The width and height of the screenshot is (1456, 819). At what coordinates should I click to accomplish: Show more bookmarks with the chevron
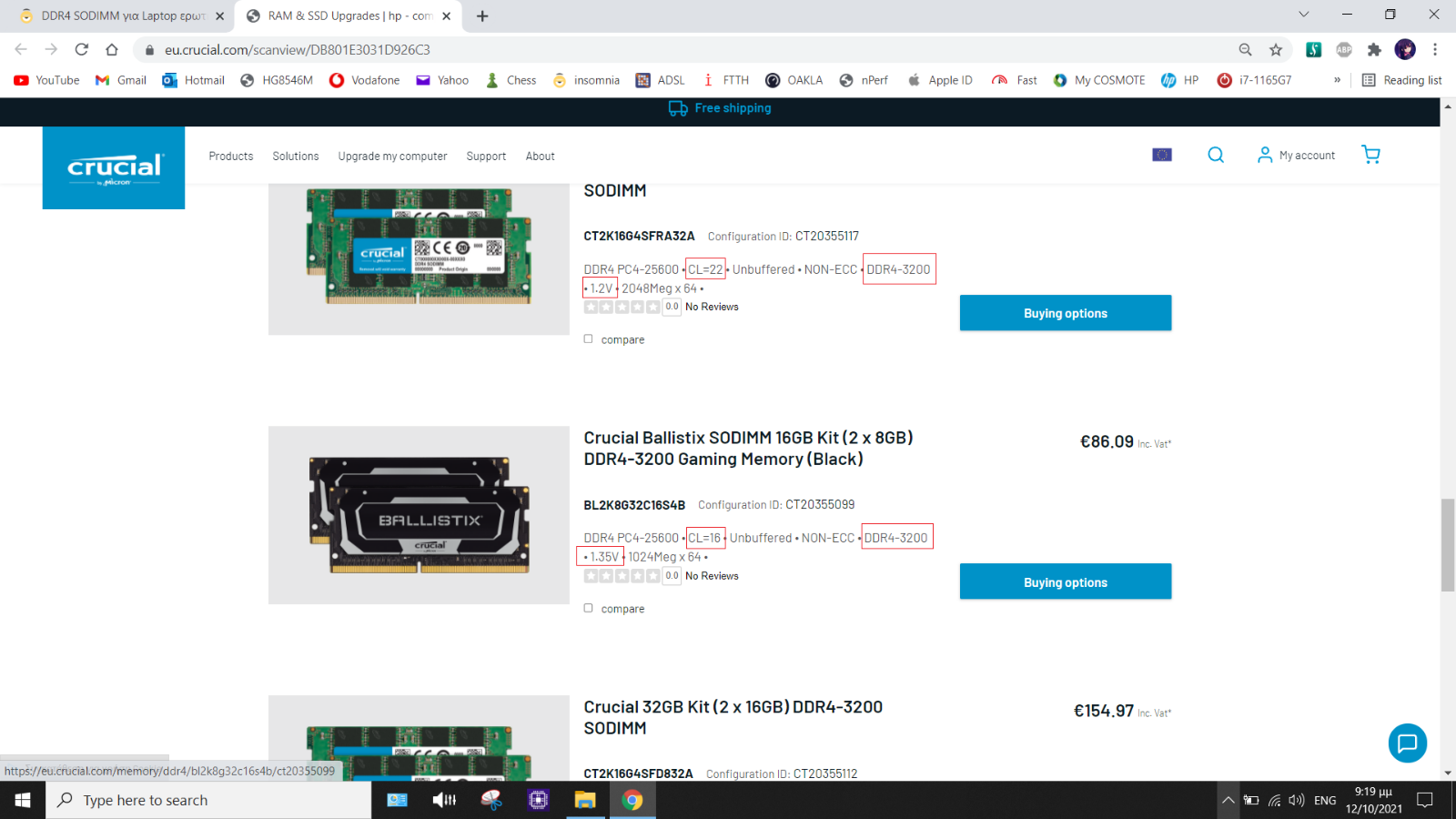pyautogui.click(x=1337, y=80)
